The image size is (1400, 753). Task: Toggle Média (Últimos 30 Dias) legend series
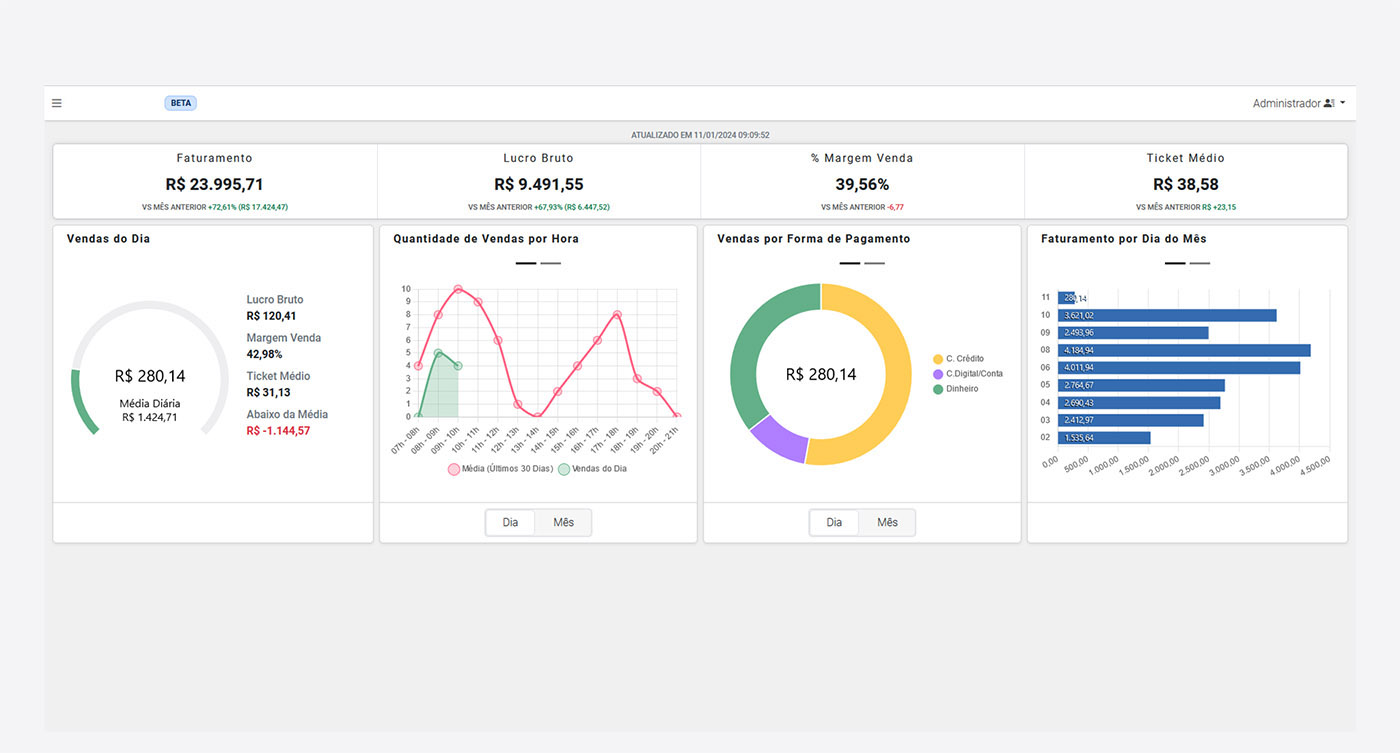click(x=499, y=468)
